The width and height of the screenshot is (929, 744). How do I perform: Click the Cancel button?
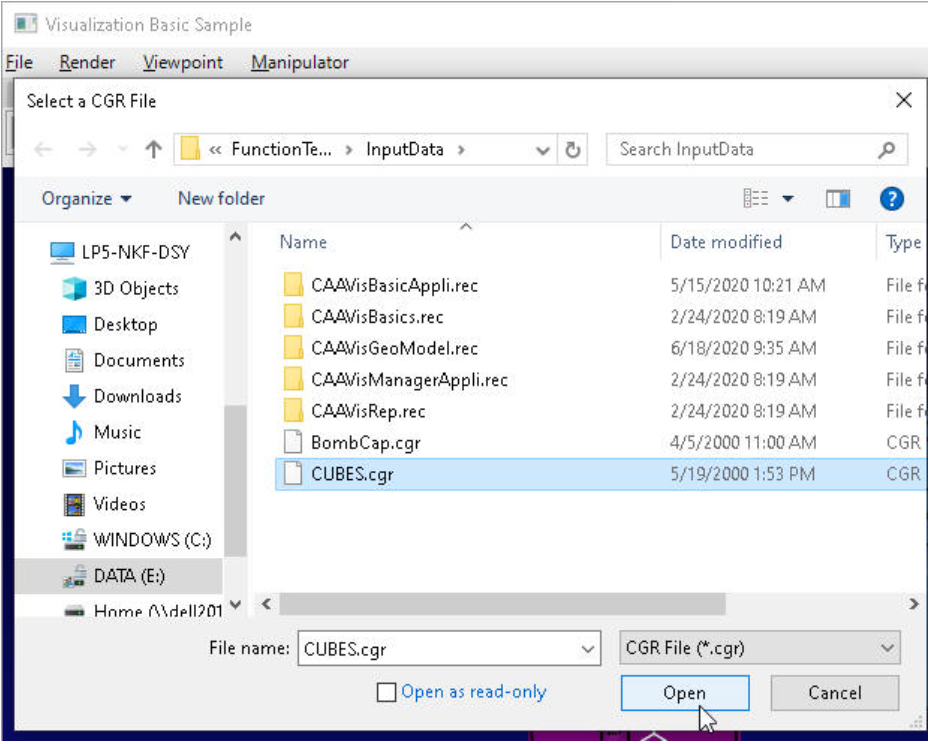tap(835, 693)
